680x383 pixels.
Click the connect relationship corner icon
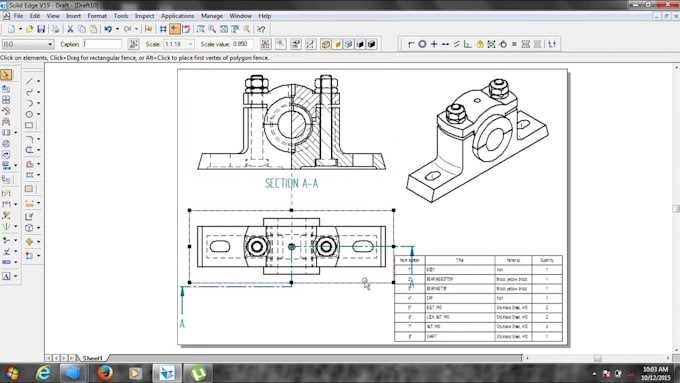[411, 44]
